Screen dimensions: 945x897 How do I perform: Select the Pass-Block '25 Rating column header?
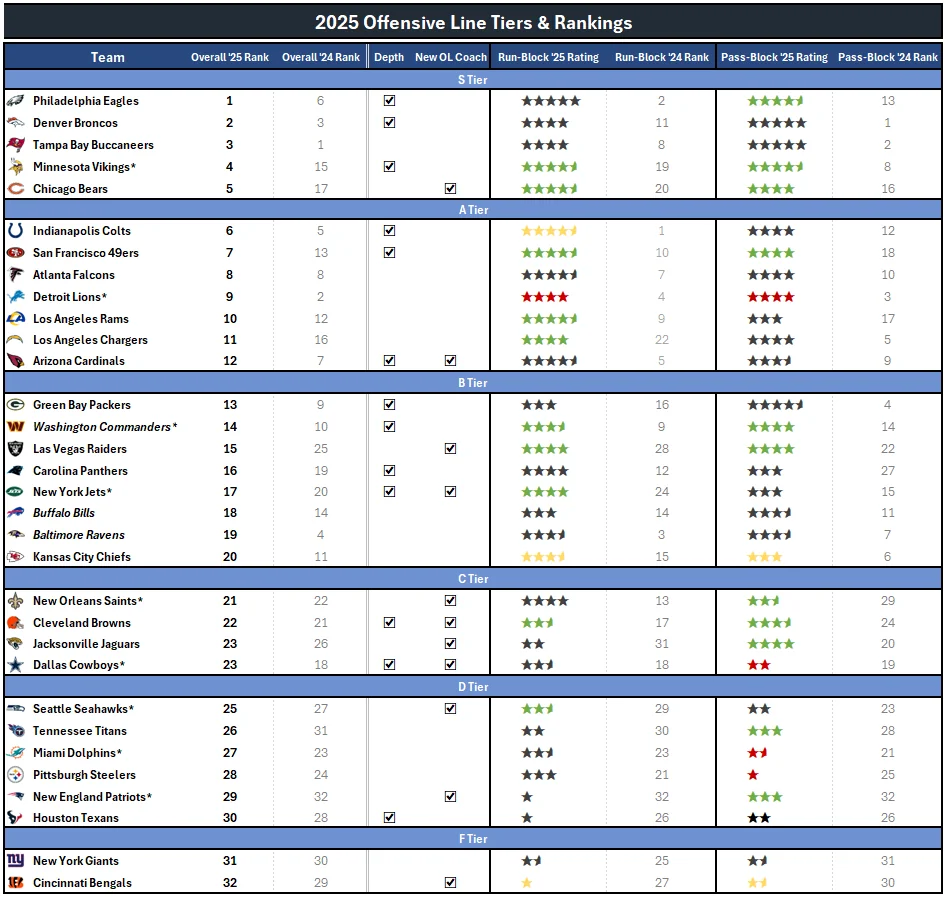[x=774, y=57]
